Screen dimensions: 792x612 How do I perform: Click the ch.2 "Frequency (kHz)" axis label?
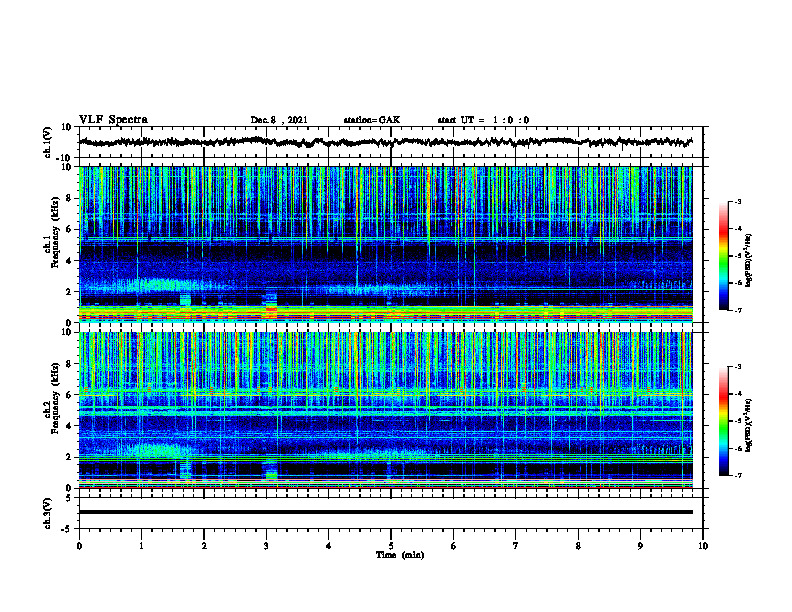(x=56, y=397)
